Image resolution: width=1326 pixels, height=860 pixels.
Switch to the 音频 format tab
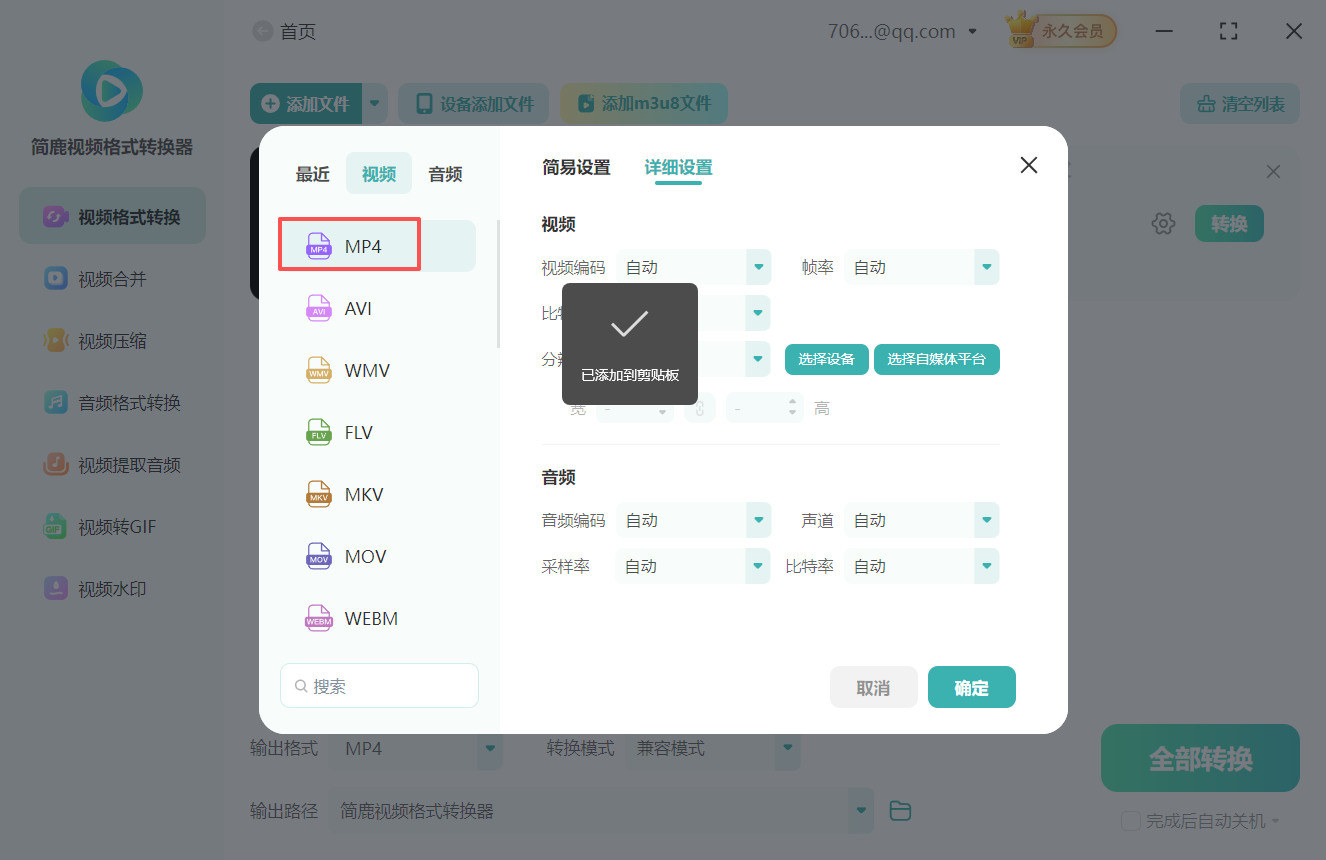tap(444, 173)
